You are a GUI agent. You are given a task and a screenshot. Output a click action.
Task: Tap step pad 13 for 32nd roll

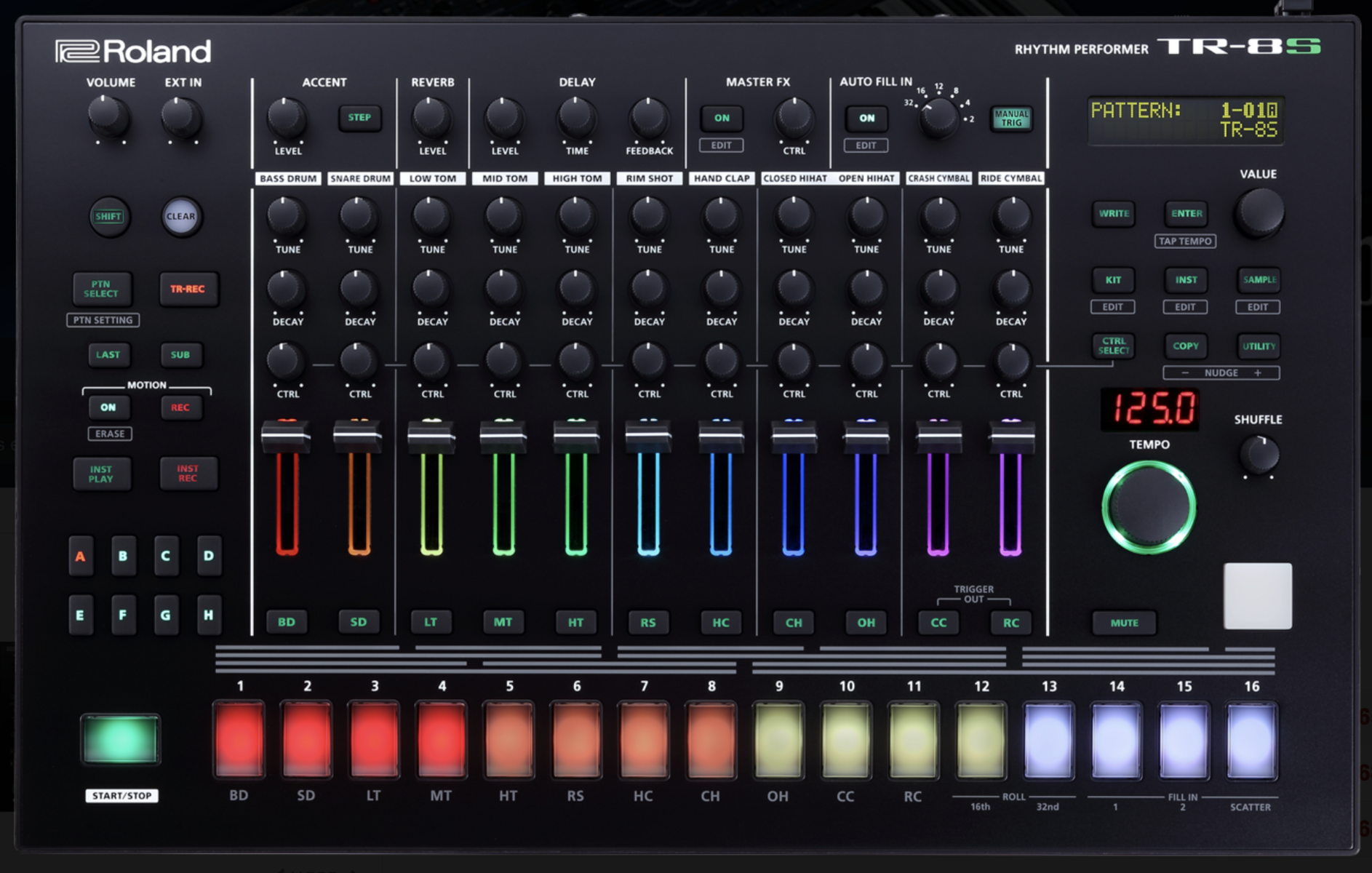click(x=1049, y=739)
